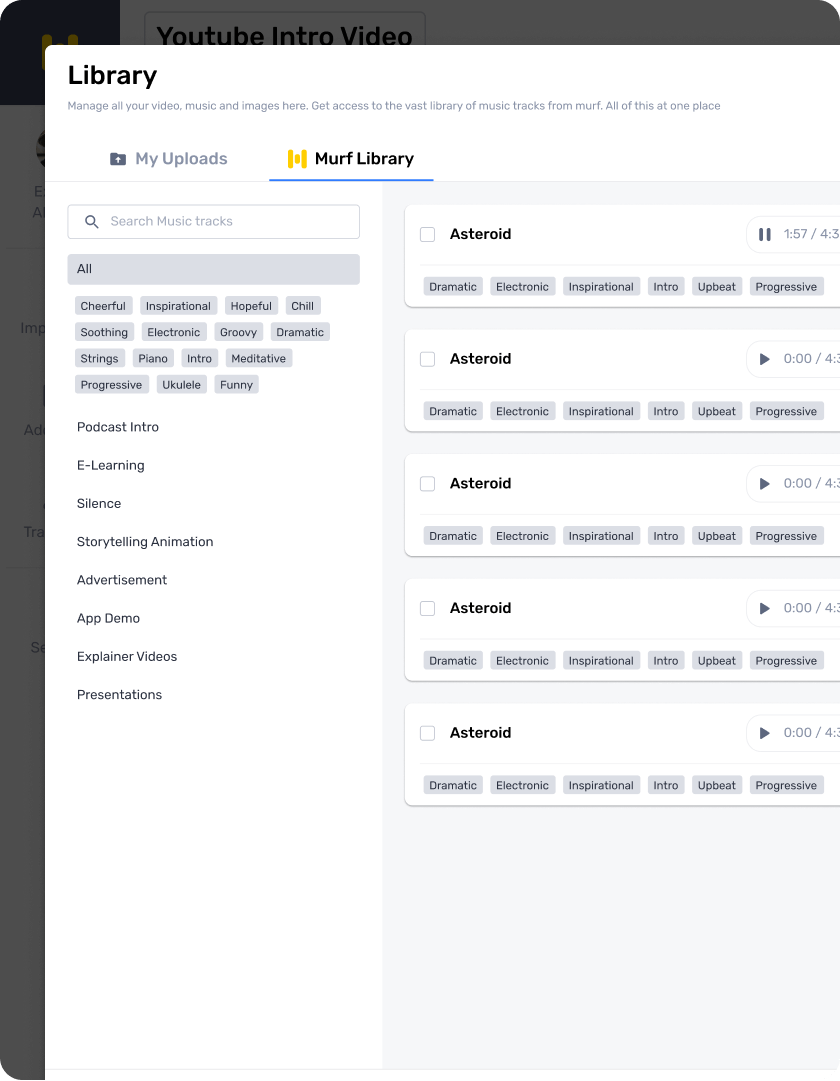Play the third Asteroid track
Viewport: 840px width, 1081px height.
(x=764, y=484)
